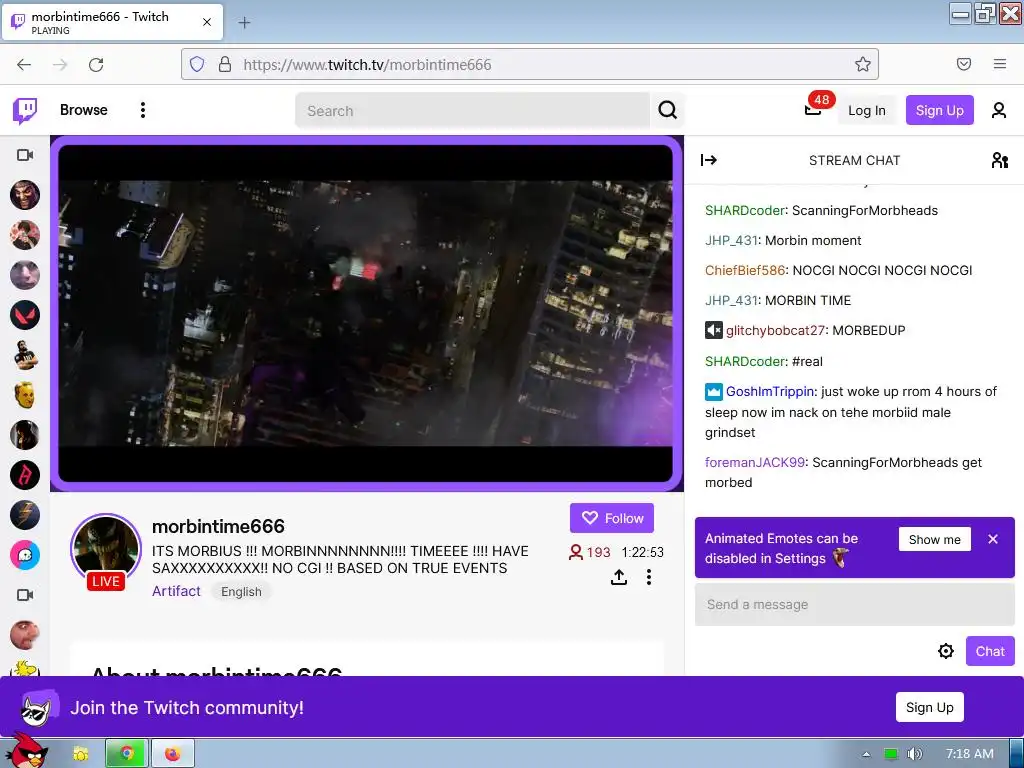Open more options dots below the viewer count
Image resolution: width=1024 pixels, height=768 pixels.
click(x=648, y=577)
